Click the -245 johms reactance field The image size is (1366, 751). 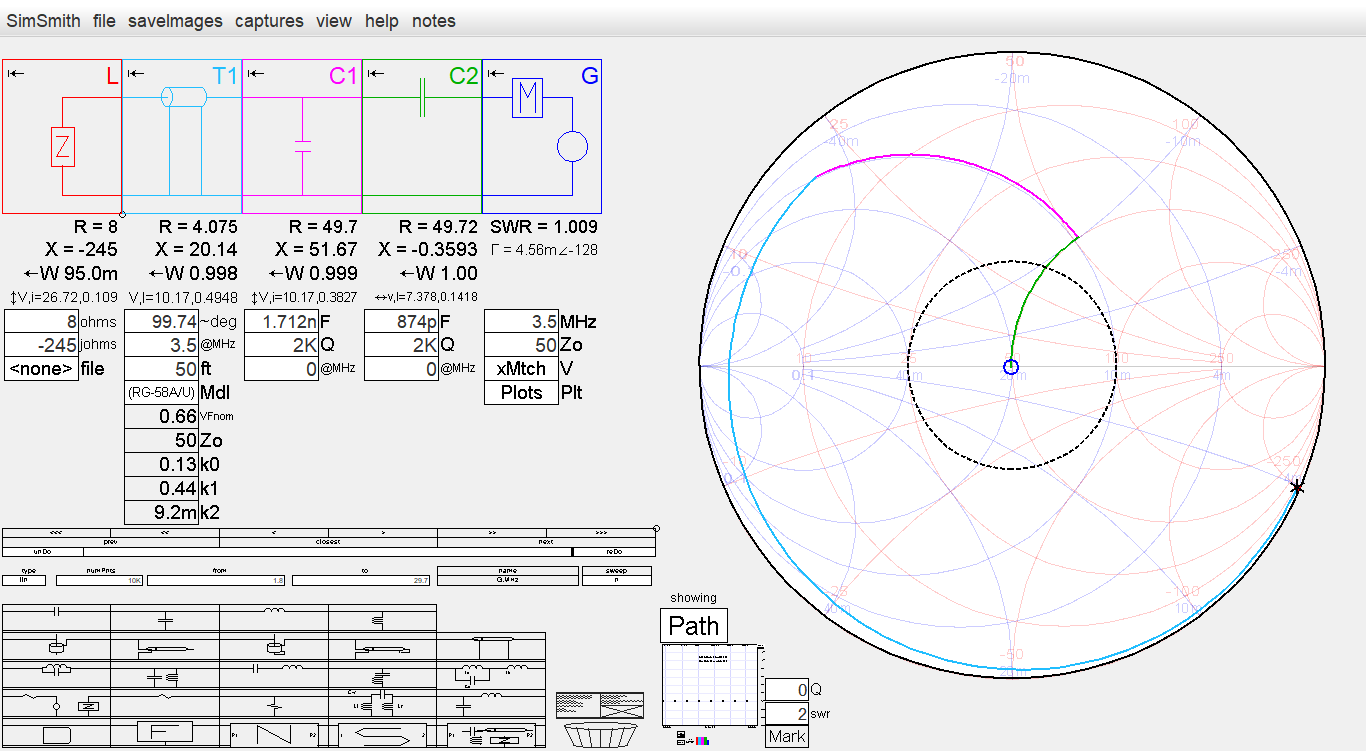41,345
